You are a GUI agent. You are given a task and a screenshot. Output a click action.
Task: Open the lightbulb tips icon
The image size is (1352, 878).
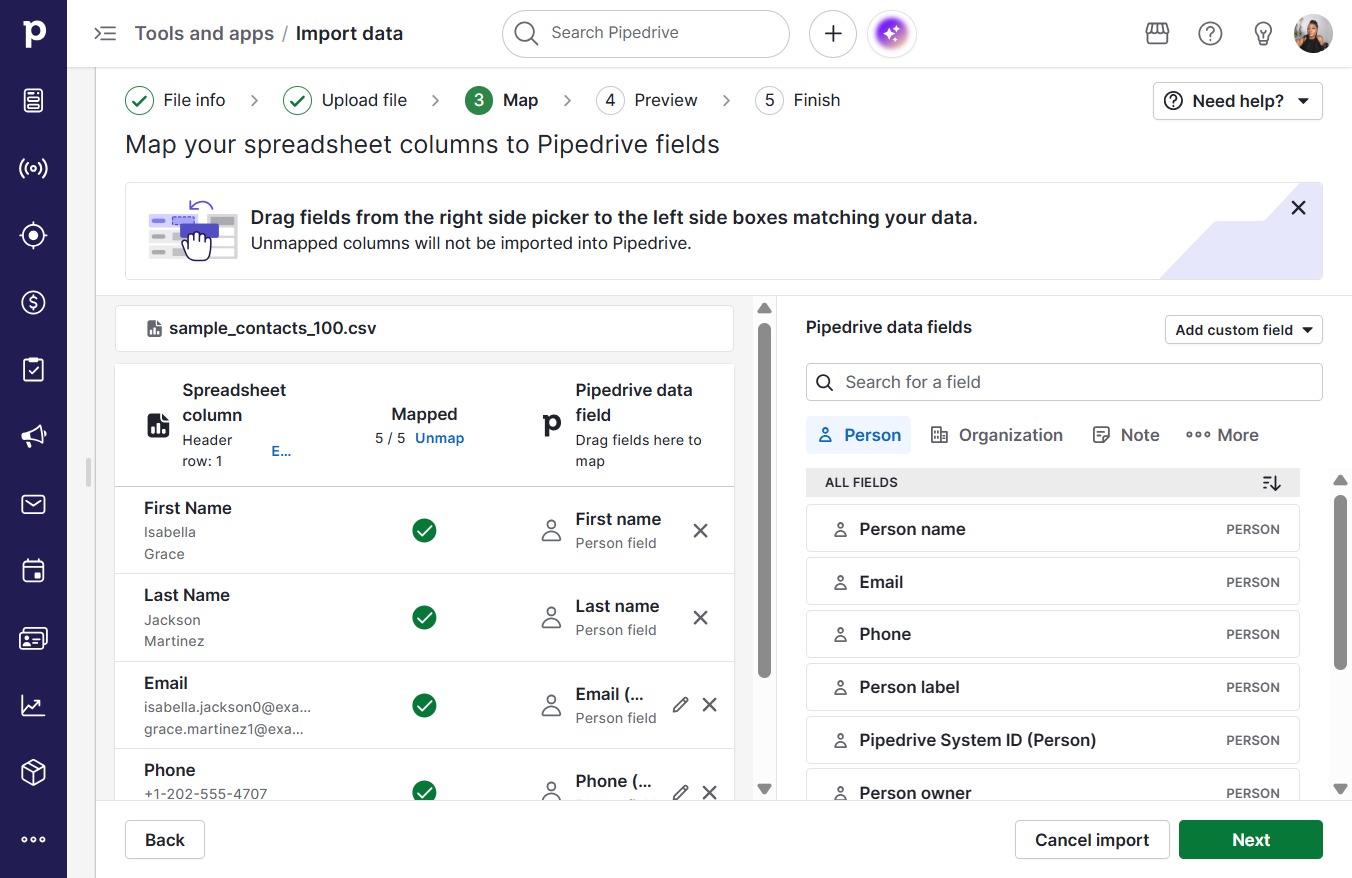coord(1263,34)
